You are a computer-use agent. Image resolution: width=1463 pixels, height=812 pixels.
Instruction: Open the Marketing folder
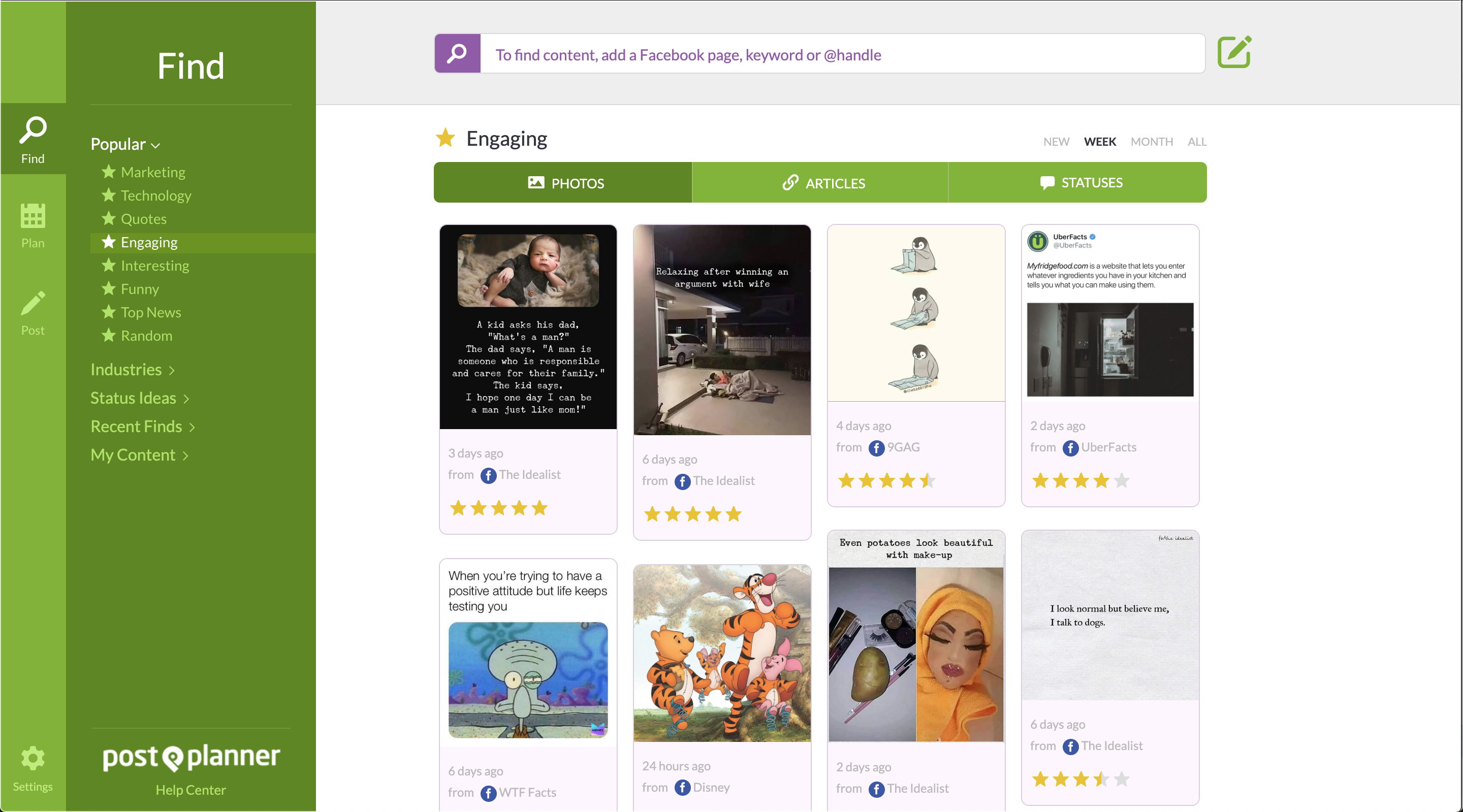tap(153, 172)
